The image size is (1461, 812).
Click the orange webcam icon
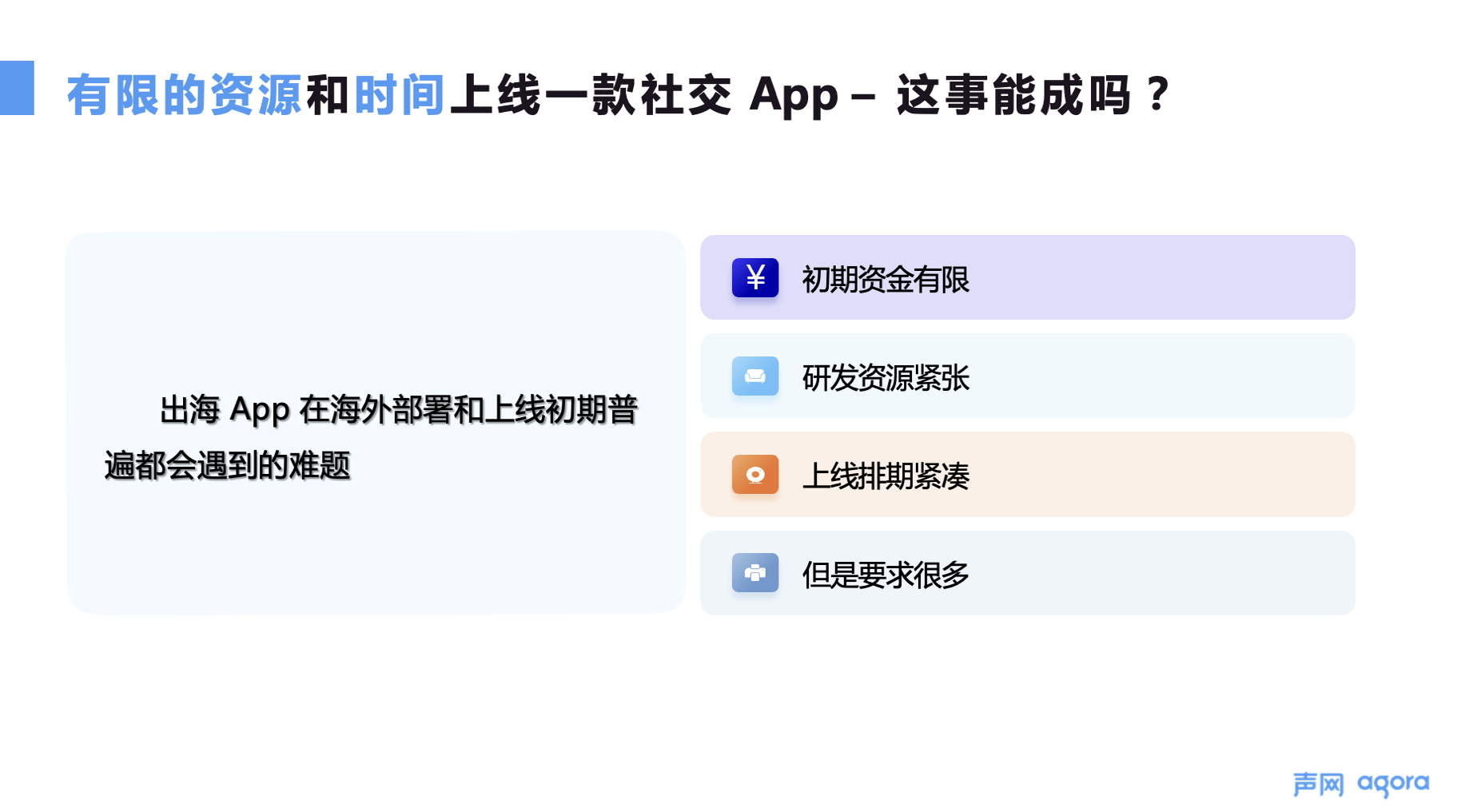(x=754, y=475)
